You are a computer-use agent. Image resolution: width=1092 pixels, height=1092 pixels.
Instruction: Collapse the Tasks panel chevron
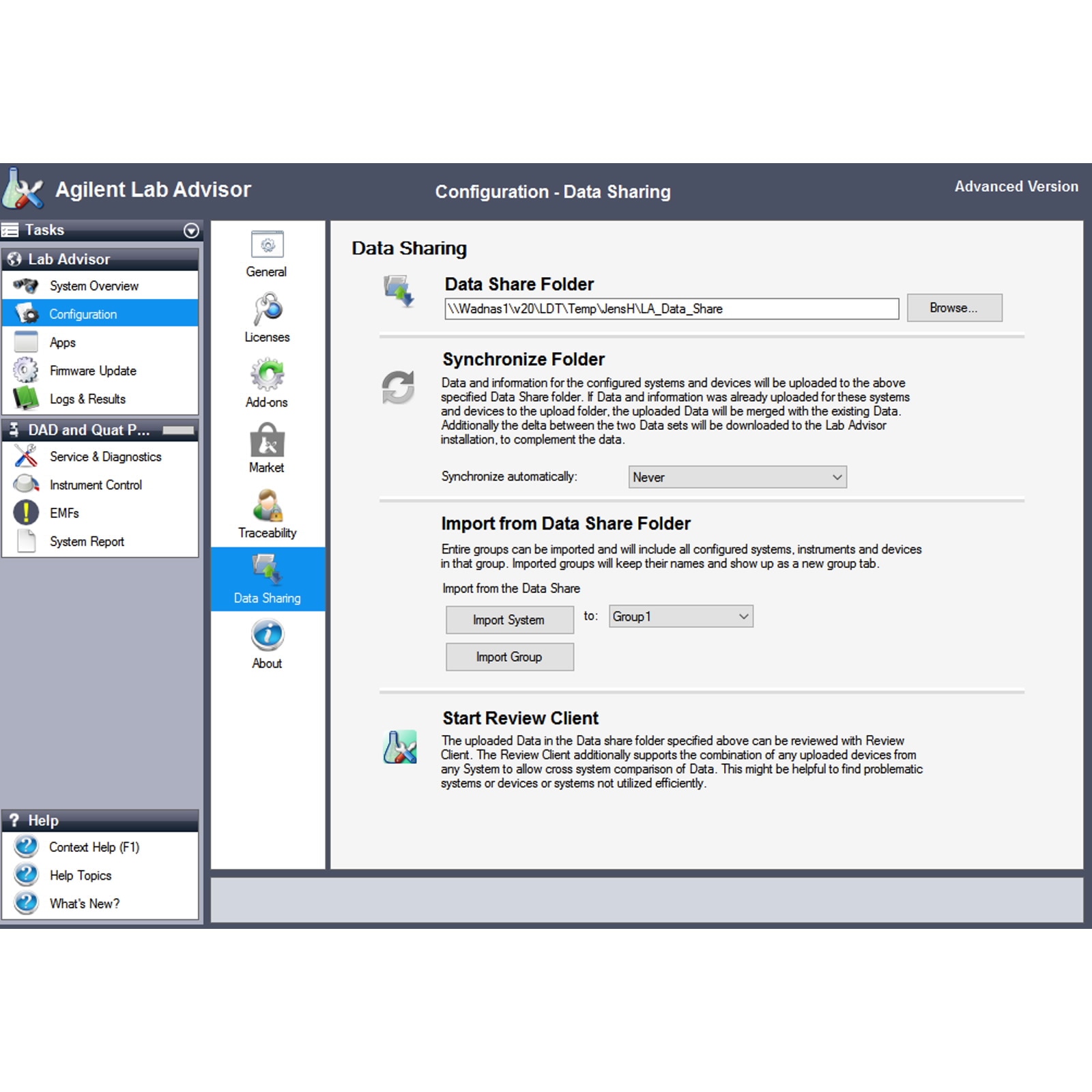click(192, 231)
